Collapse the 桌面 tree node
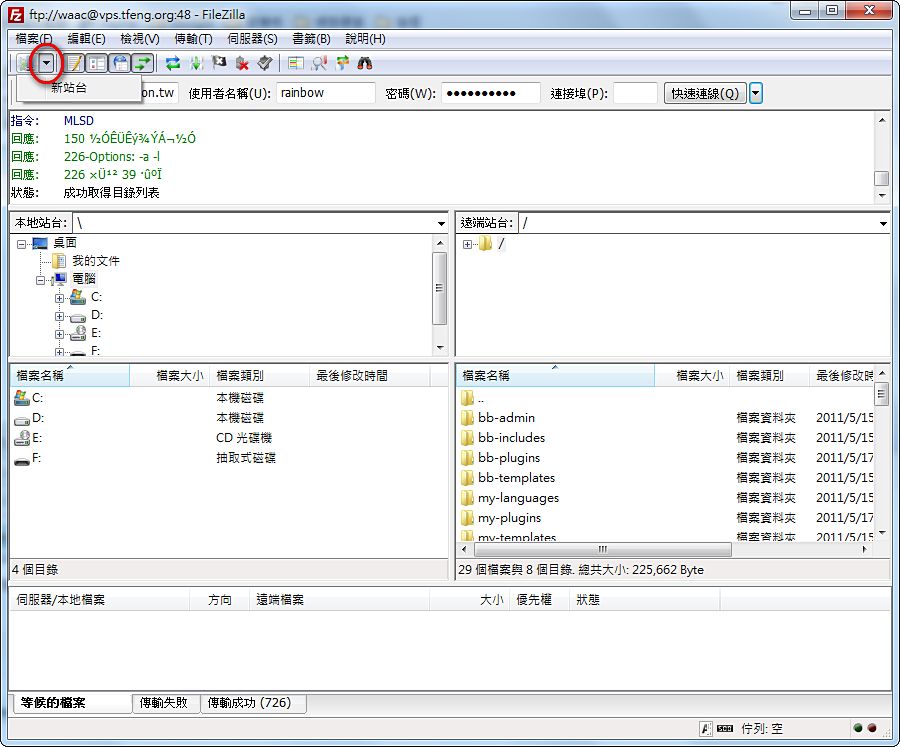 click(21, 244)
